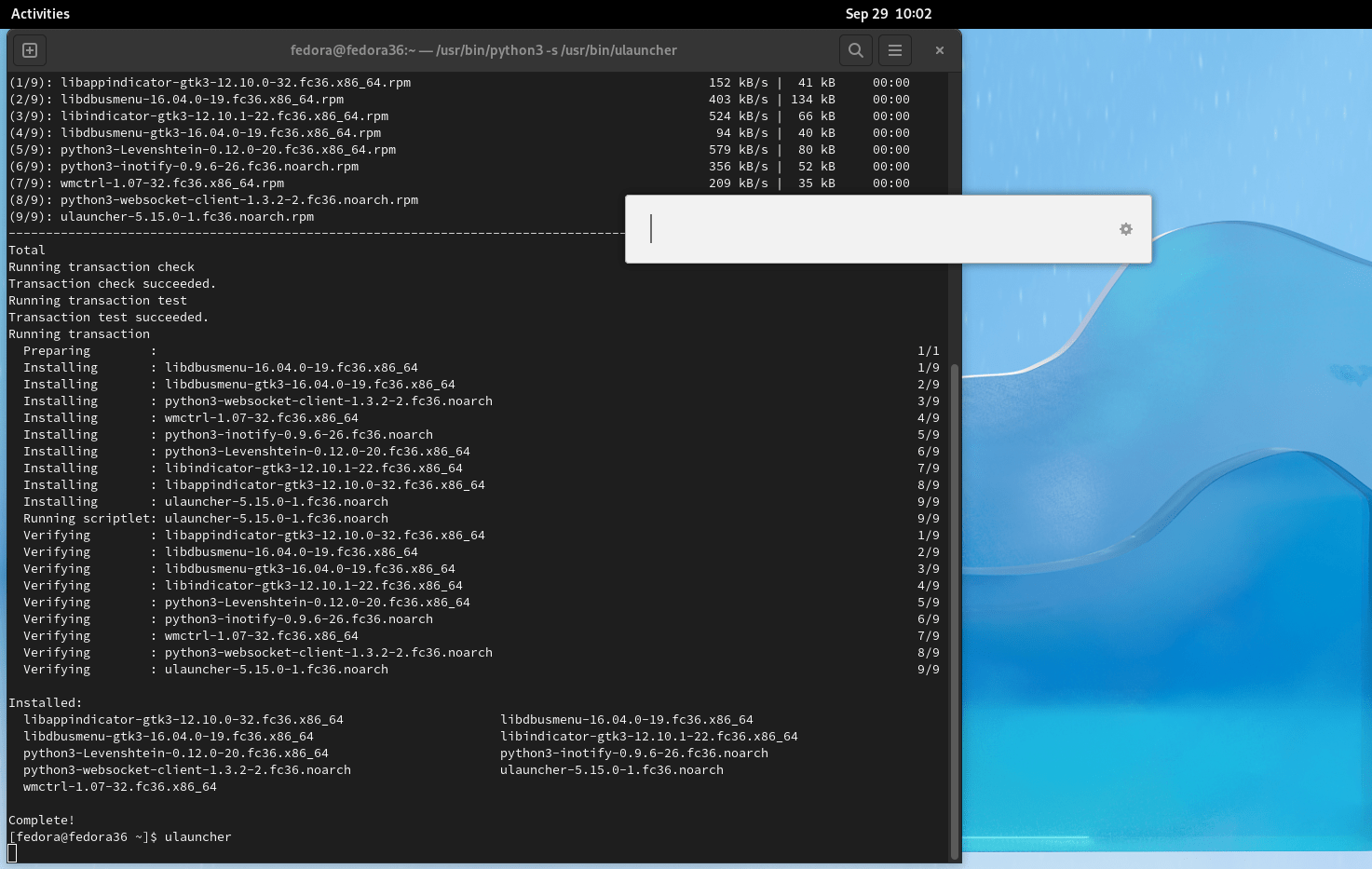Click the 'Verifying' row for python3-inotify
This screenshot has height=869, width=1372.
481,619
